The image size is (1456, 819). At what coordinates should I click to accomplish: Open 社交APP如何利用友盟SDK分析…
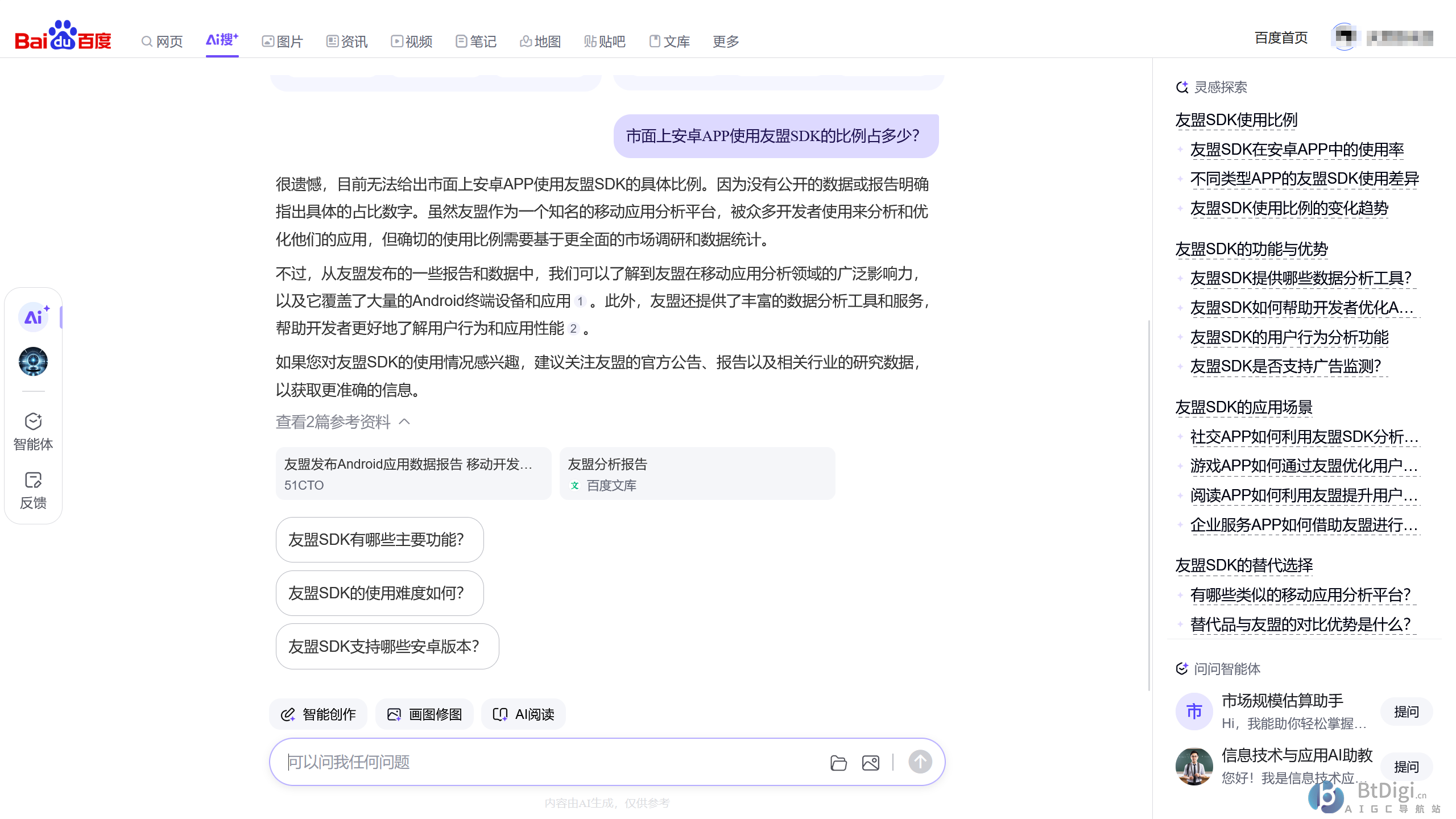[1305, 437]
